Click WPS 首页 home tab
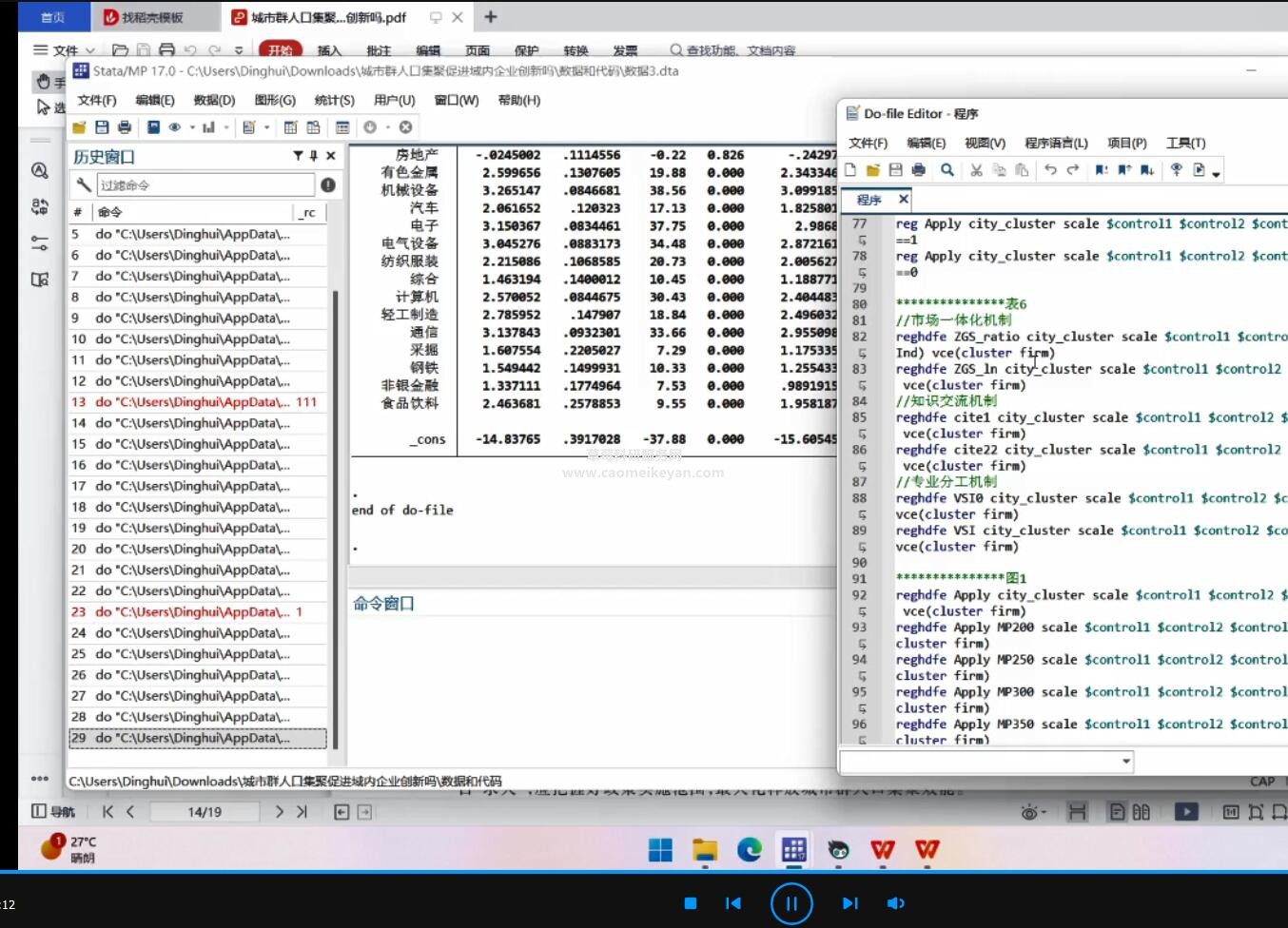Screen dimensions: 1288x928 pos(53,17)
